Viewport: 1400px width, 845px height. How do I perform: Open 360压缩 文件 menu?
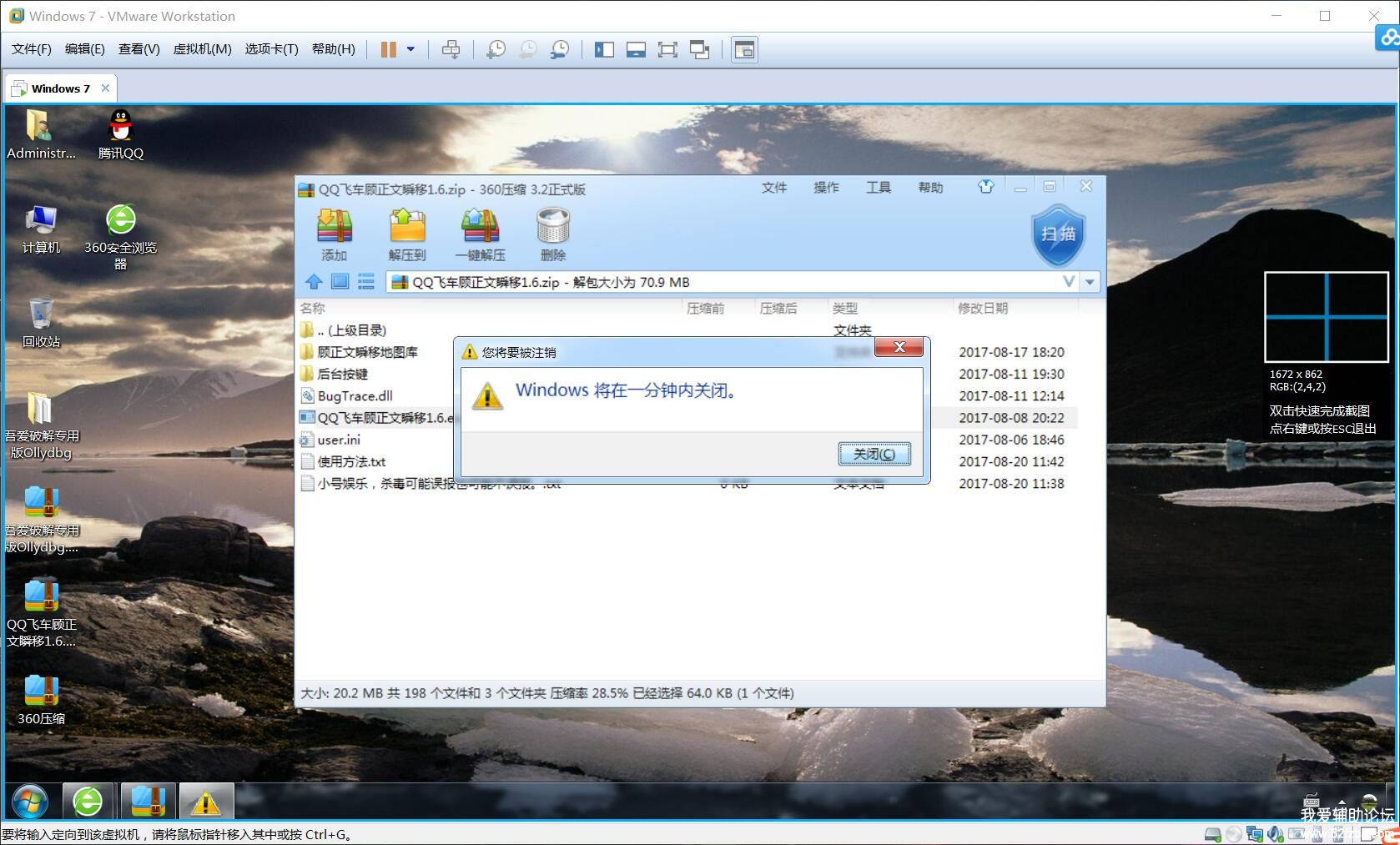click(774, 188)
